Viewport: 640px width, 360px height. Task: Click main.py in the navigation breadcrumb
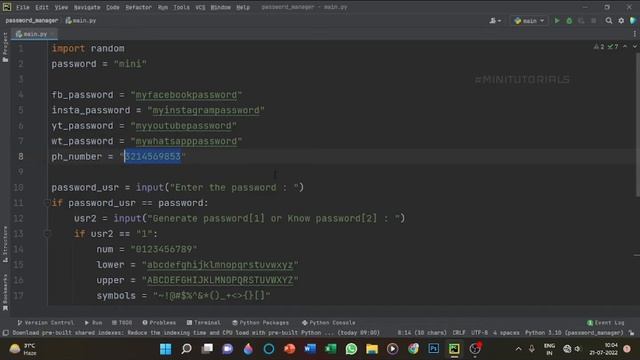[x=81, y=20]
